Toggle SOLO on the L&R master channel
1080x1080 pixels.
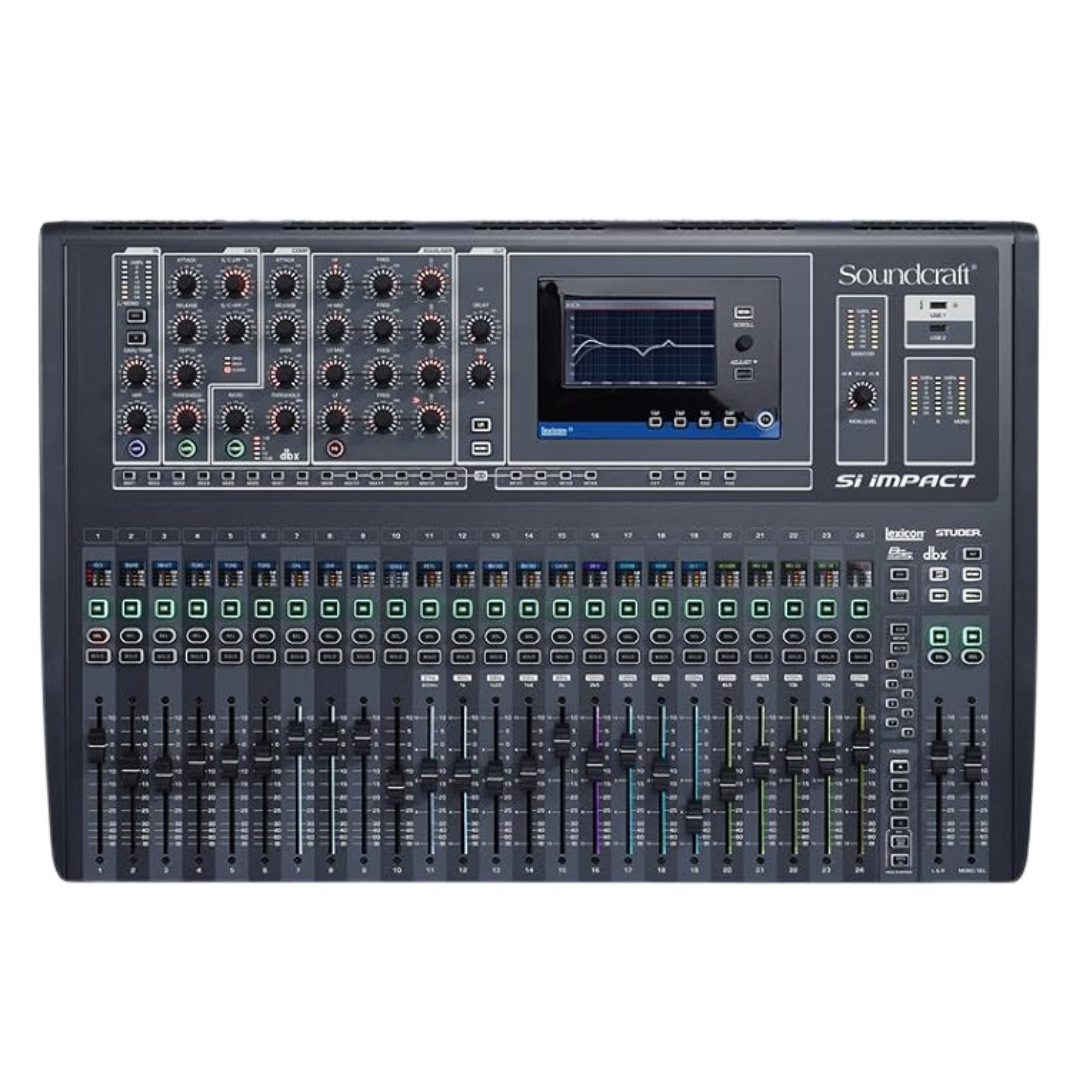[x=939, y=655]
